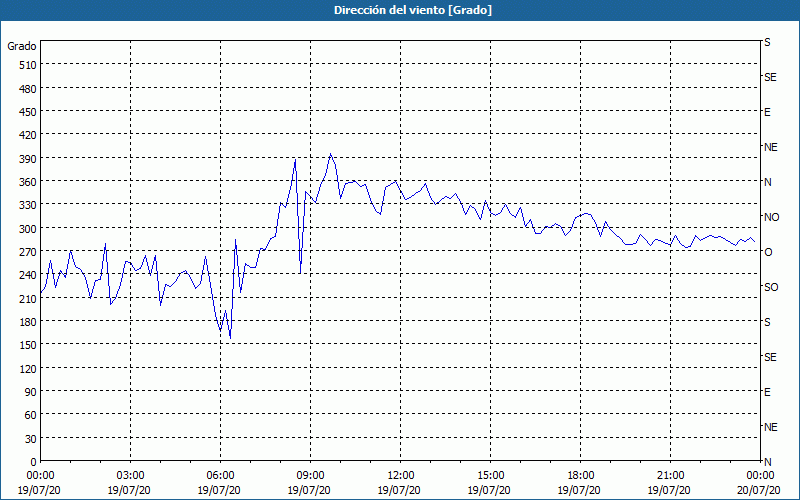Select the 00:00 label above 20/07/20
The image size is (800, 500).
point(760,476)
